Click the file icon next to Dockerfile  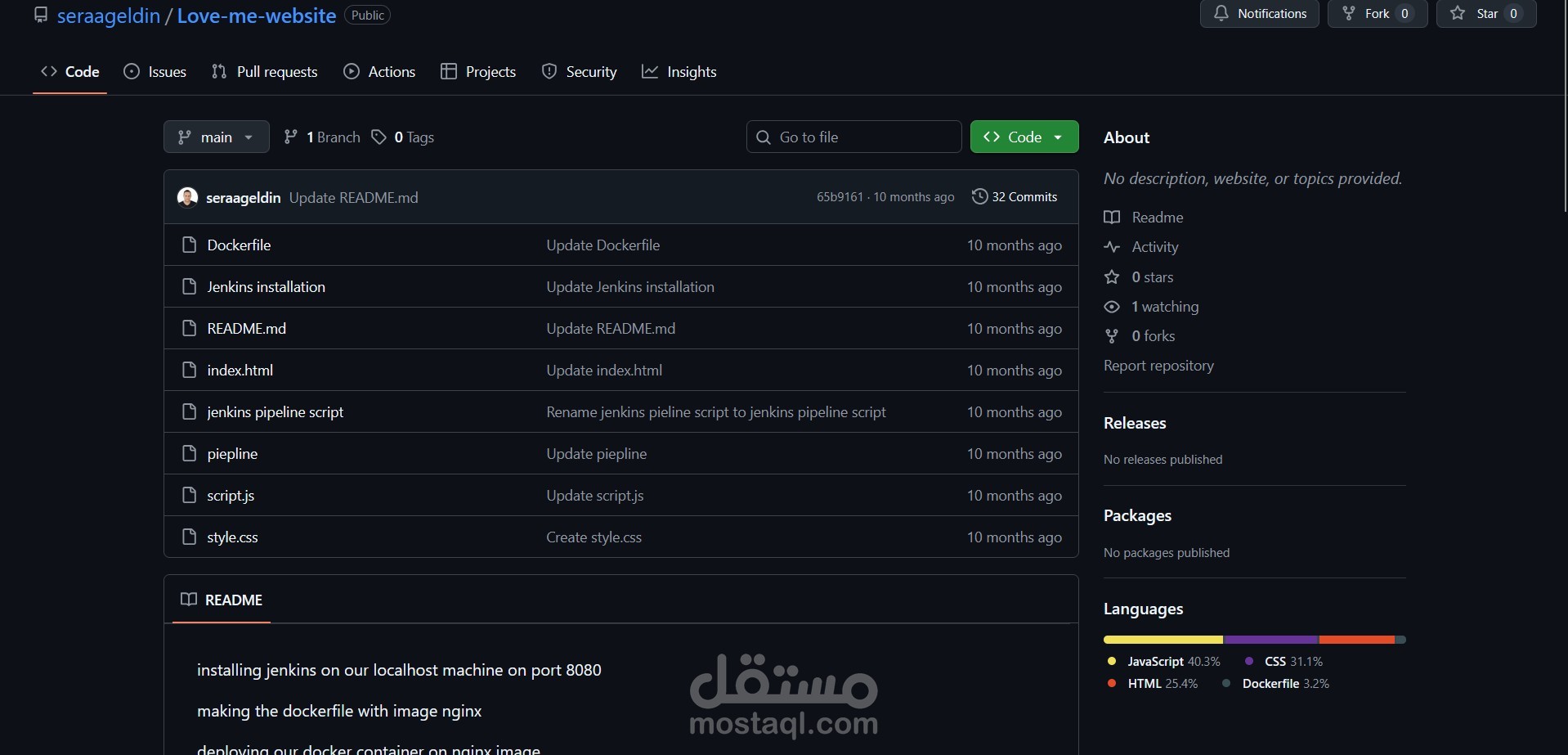pyautogui.click(x=189, y=245)
